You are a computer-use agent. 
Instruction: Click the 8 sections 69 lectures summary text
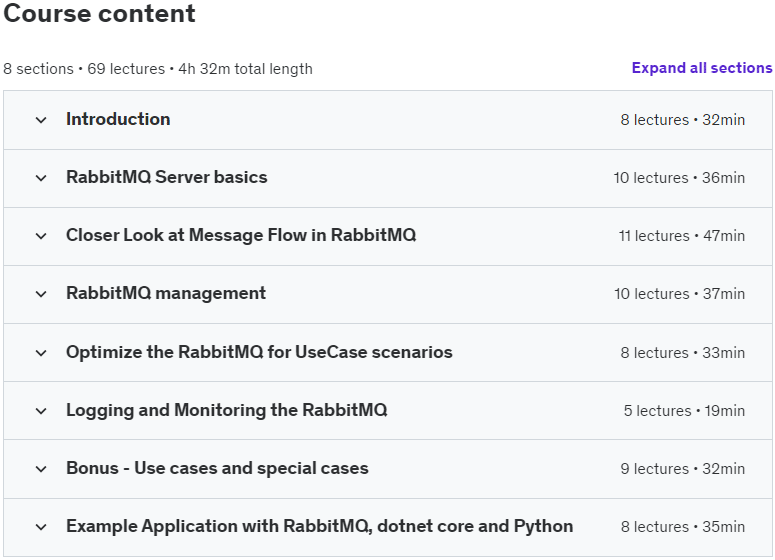(x=158, y=69)
